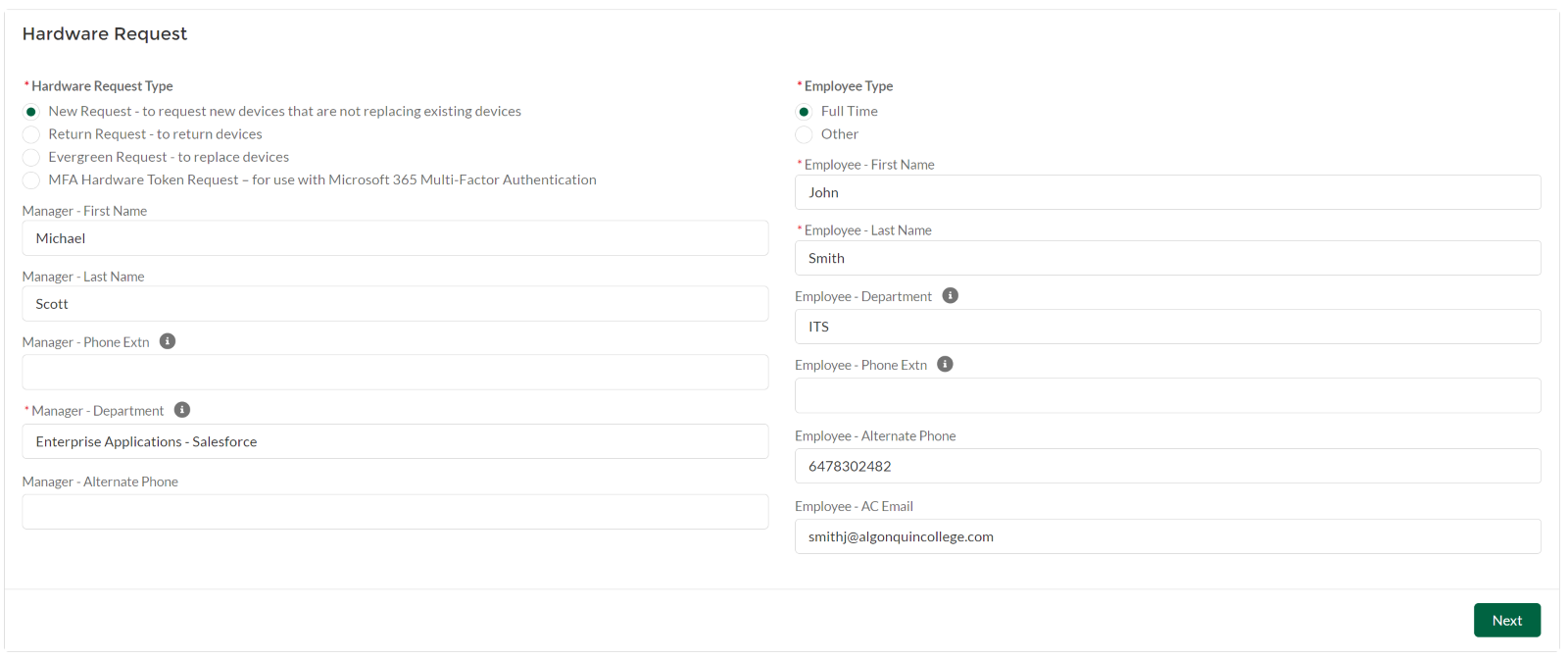This screenshot has width=1568, height=660.
Task: Click info icon beside Employee - Department
Action: [950, 295]
